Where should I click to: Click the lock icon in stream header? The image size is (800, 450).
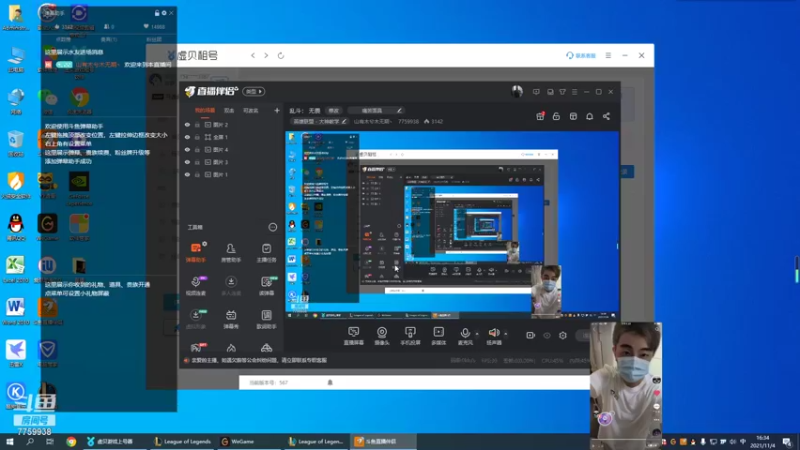[x=556, y=116]
